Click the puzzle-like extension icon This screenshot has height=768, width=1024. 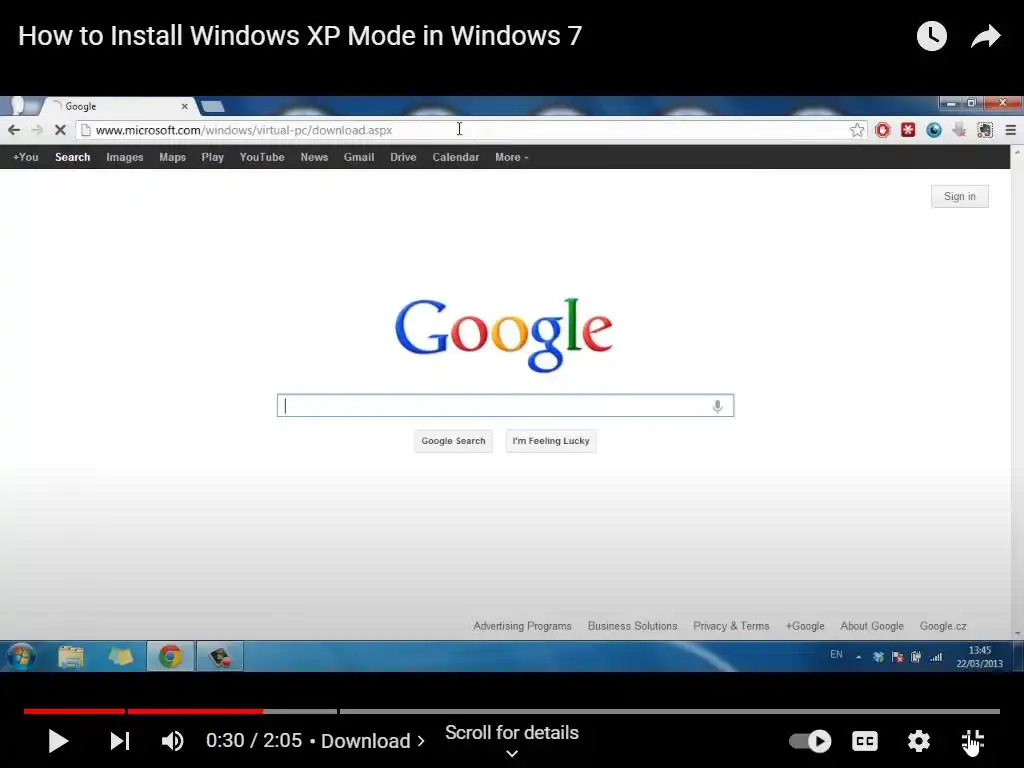click(985, 130)
